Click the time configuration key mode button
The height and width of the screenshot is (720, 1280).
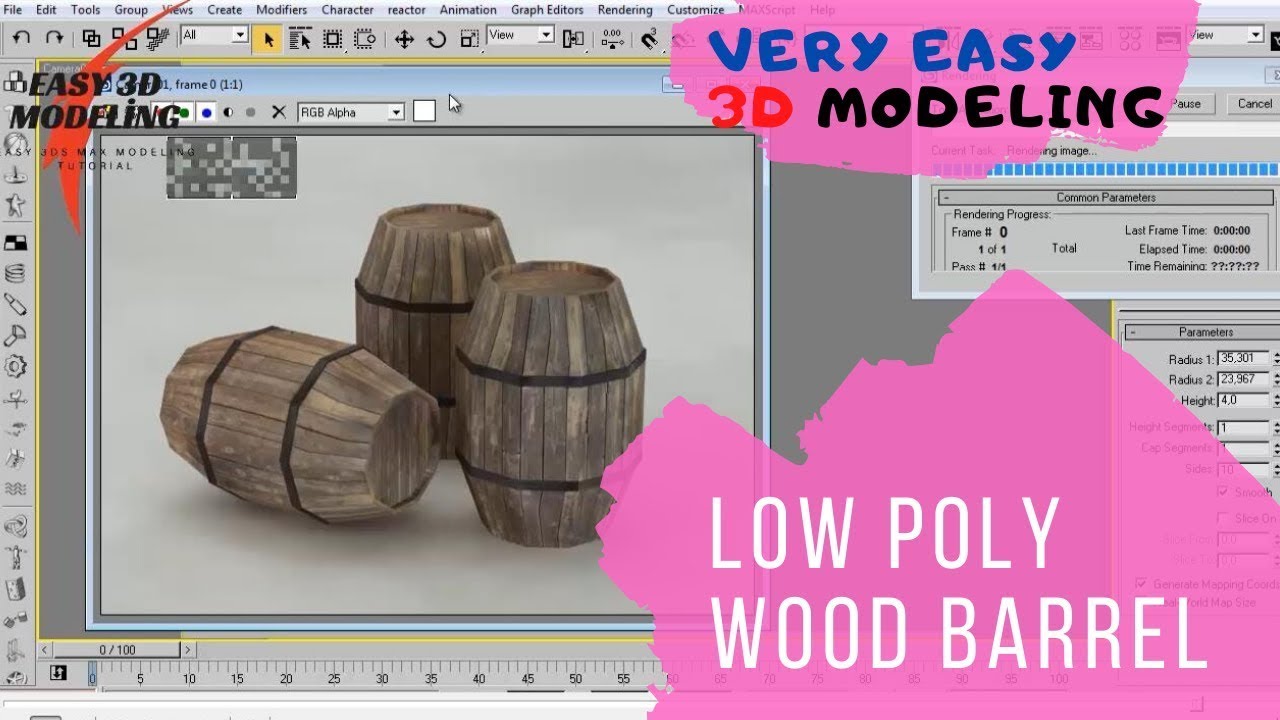[x=58, y=673]
